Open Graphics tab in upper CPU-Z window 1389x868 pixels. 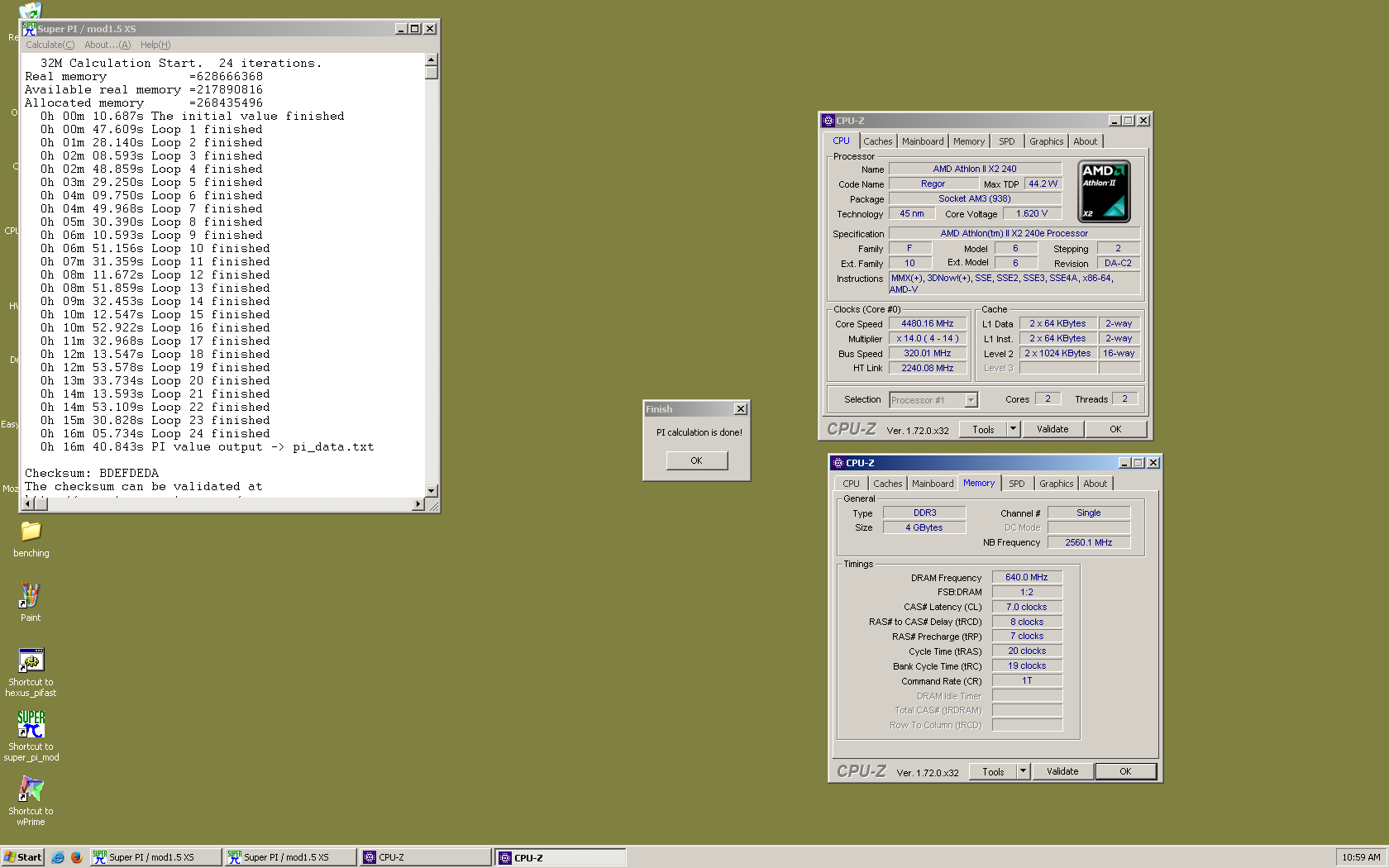tap(1047, 141)
